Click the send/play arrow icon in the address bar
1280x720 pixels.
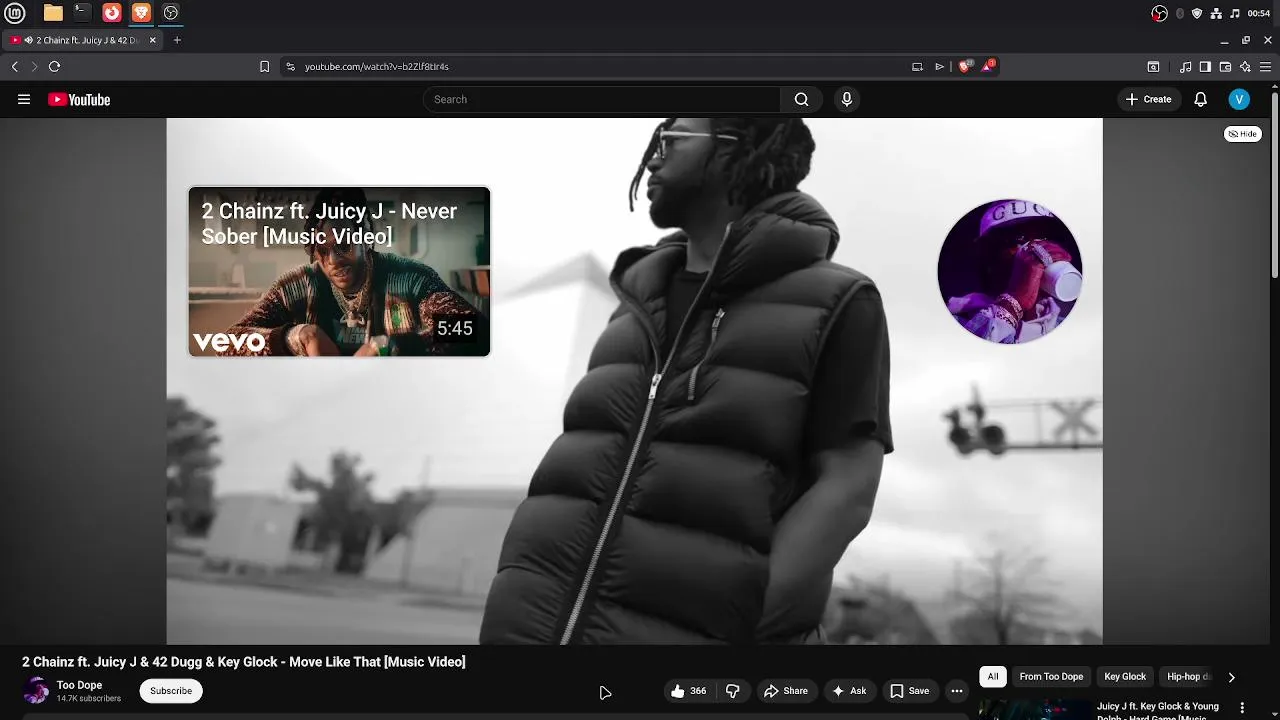coord(939,67)
